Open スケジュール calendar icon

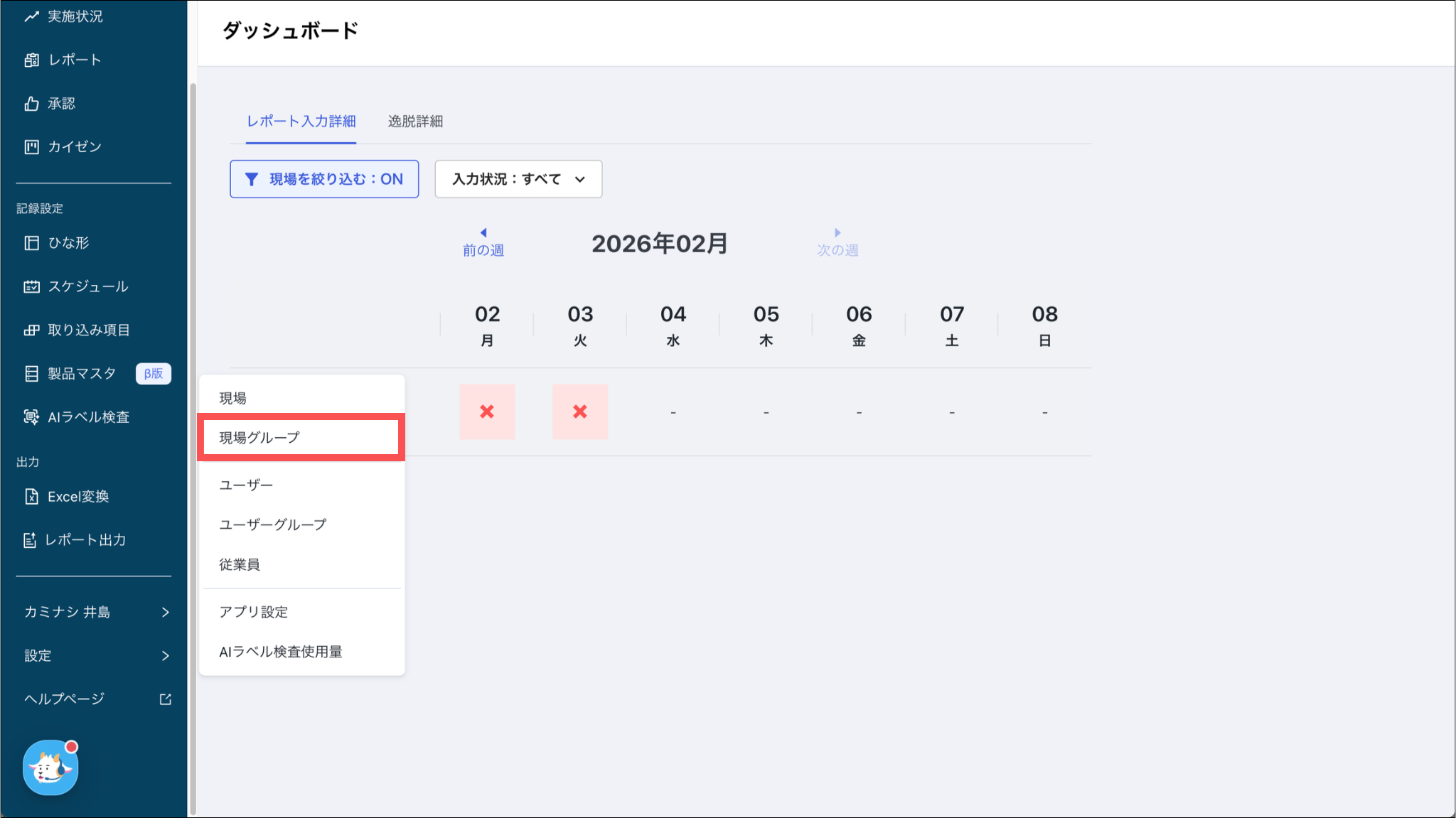pos(31,286)
